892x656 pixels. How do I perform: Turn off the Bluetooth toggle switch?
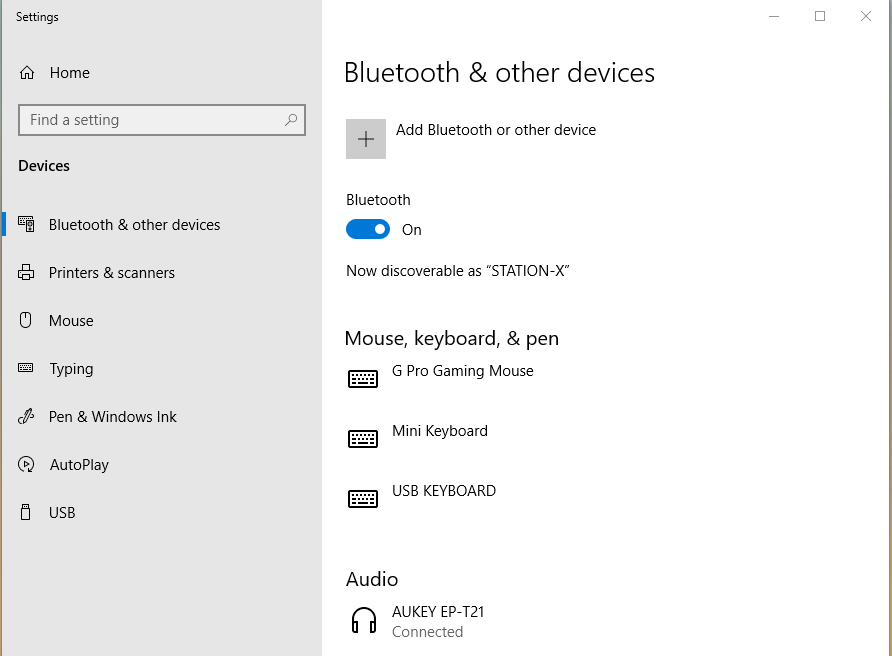tap(368, 230)
